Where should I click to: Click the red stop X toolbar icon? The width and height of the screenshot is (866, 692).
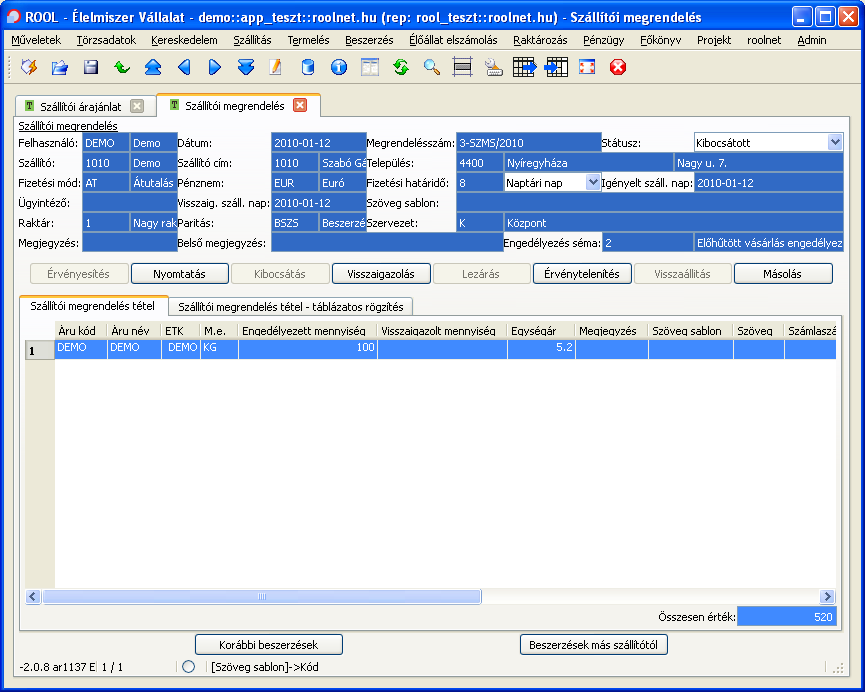(x=617, y=67)
